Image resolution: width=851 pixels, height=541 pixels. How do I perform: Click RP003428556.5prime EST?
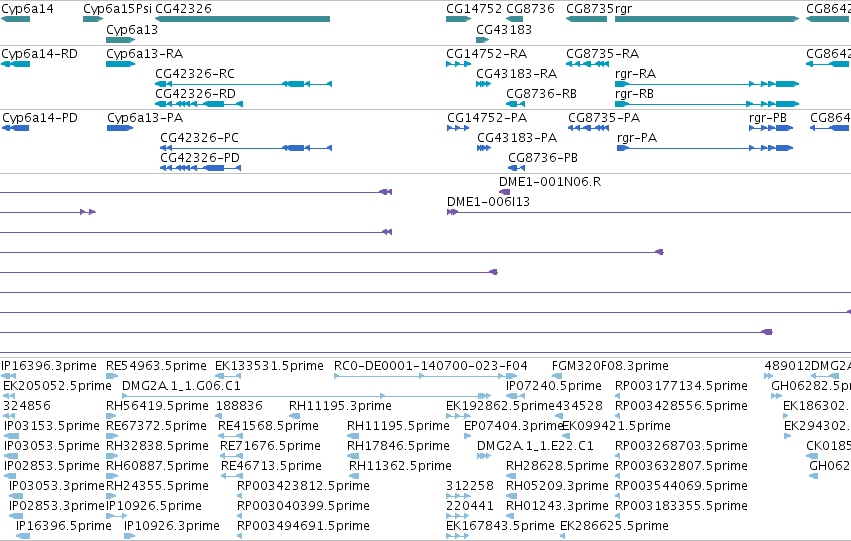617,416
